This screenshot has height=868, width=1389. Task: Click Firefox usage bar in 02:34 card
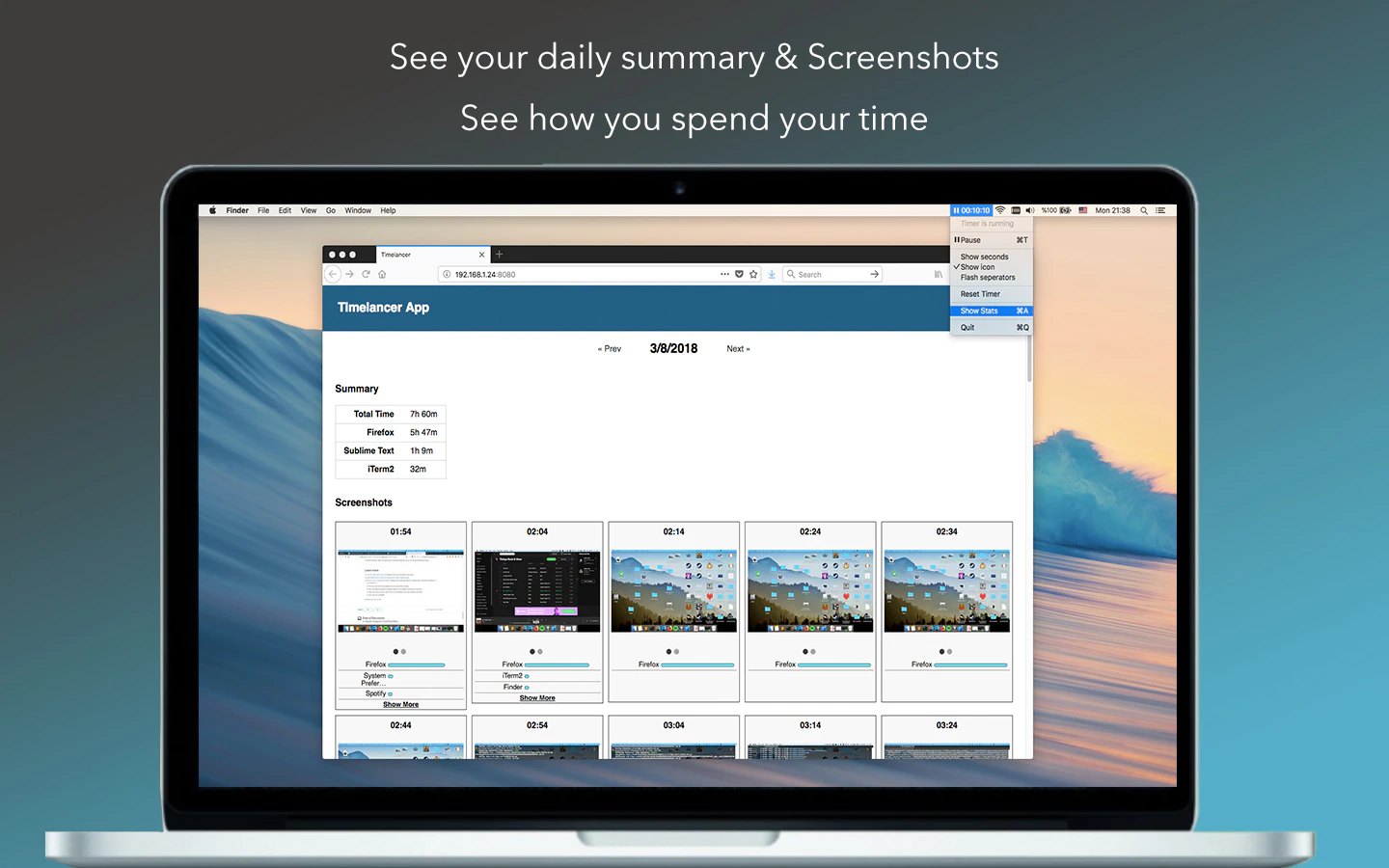(x=971, y=665)
